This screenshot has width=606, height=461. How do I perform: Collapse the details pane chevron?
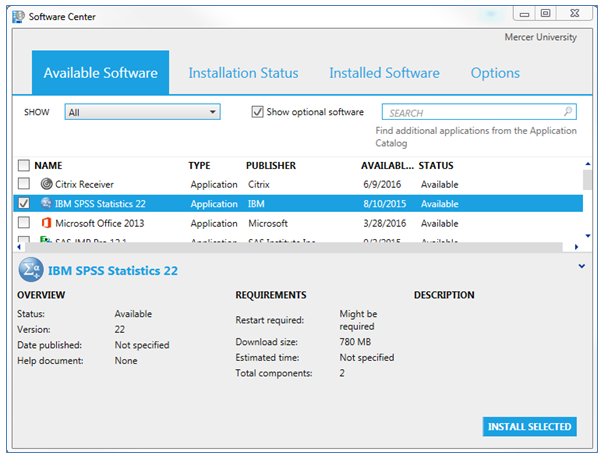point(581,266)
